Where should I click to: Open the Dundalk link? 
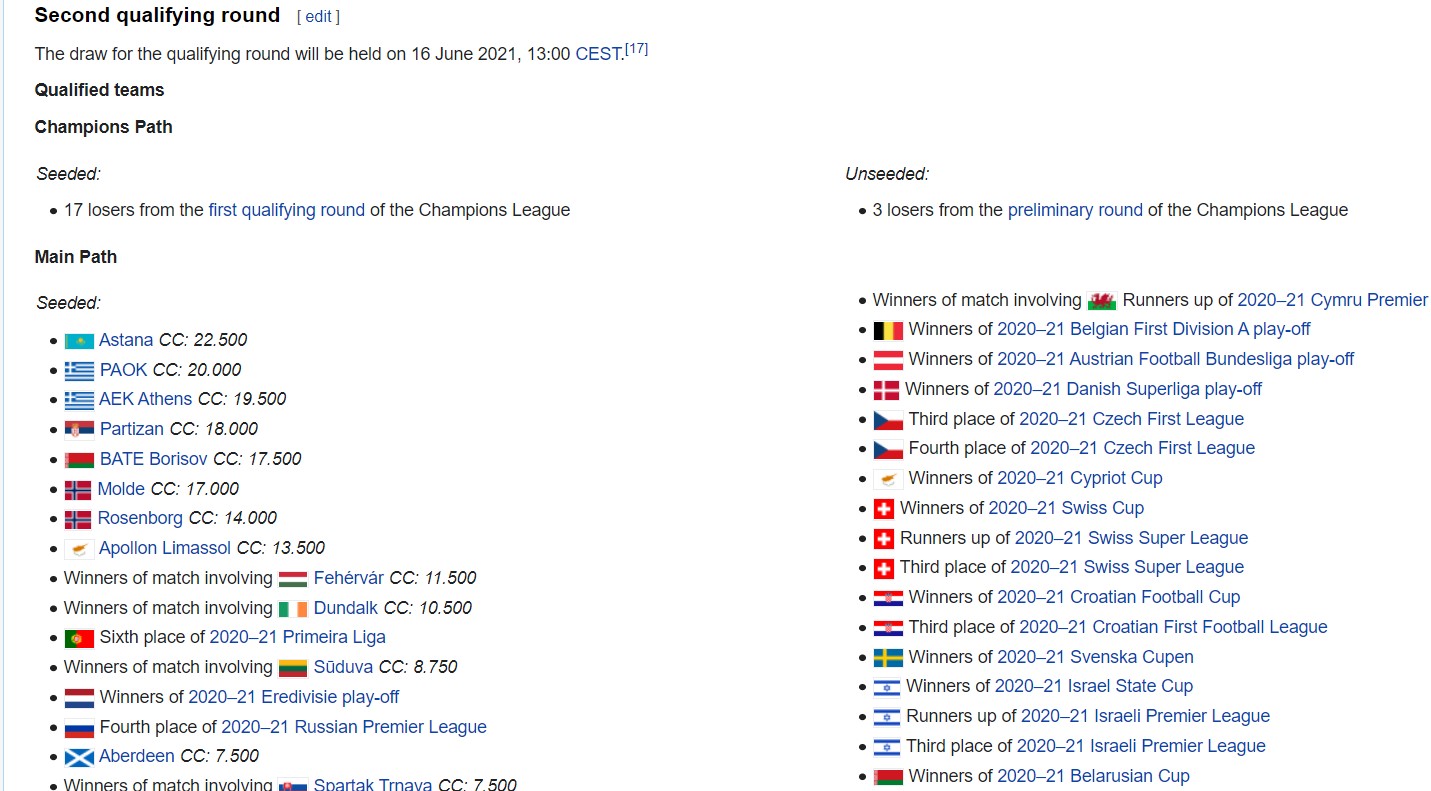(x=346, y=608)
